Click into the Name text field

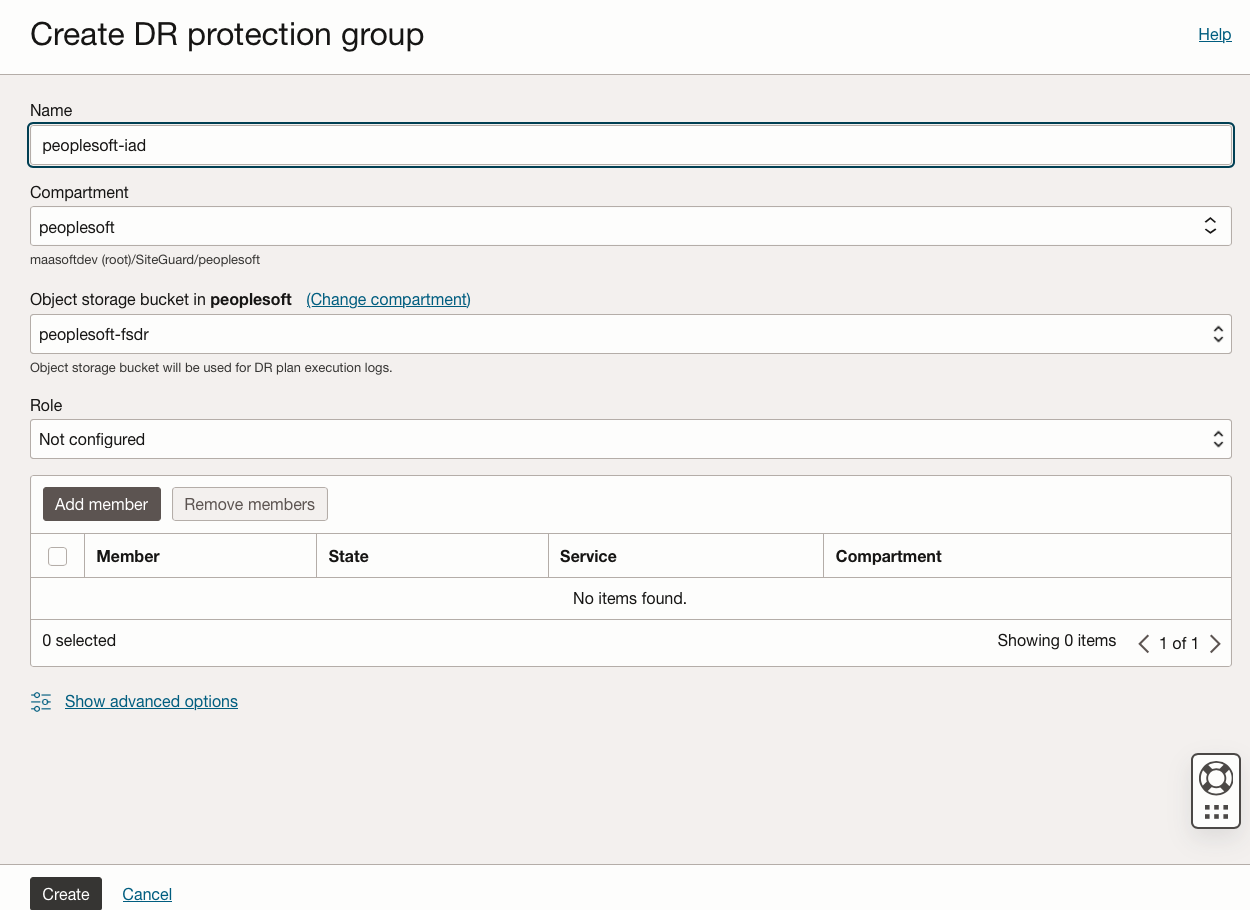630,145
